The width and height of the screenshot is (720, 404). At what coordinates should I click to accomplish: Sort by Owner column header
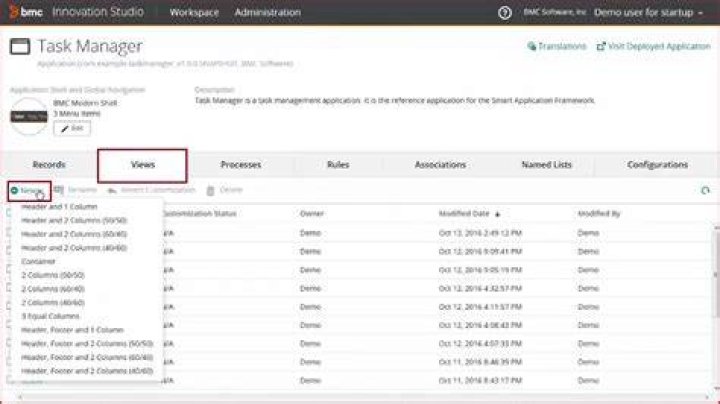(312, 213)
